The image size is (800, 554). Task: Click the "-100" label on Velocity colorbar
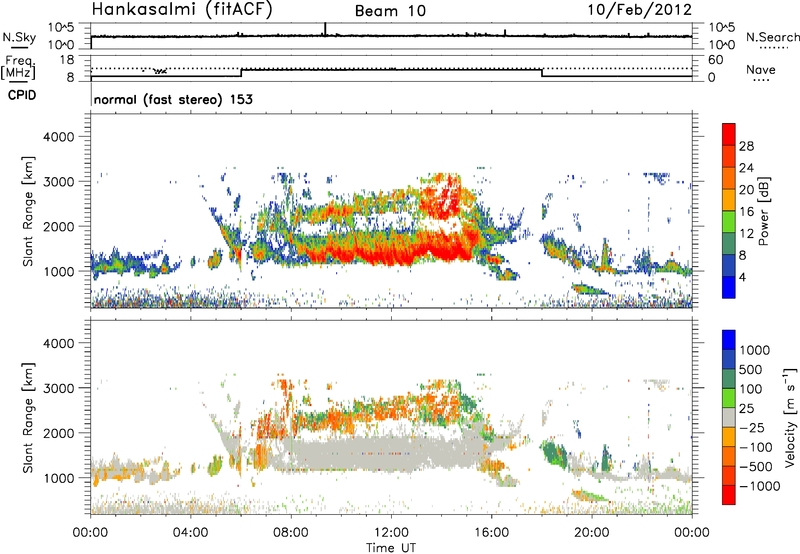pos(755,447)
